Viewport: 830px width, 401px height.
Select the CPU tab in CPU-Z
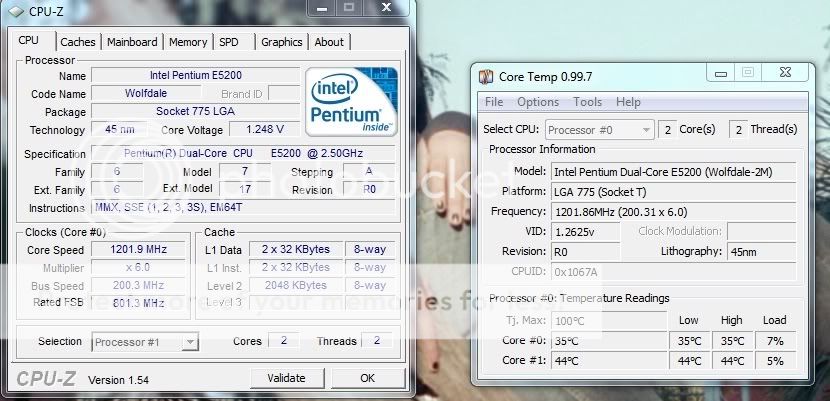pos(29,40)
